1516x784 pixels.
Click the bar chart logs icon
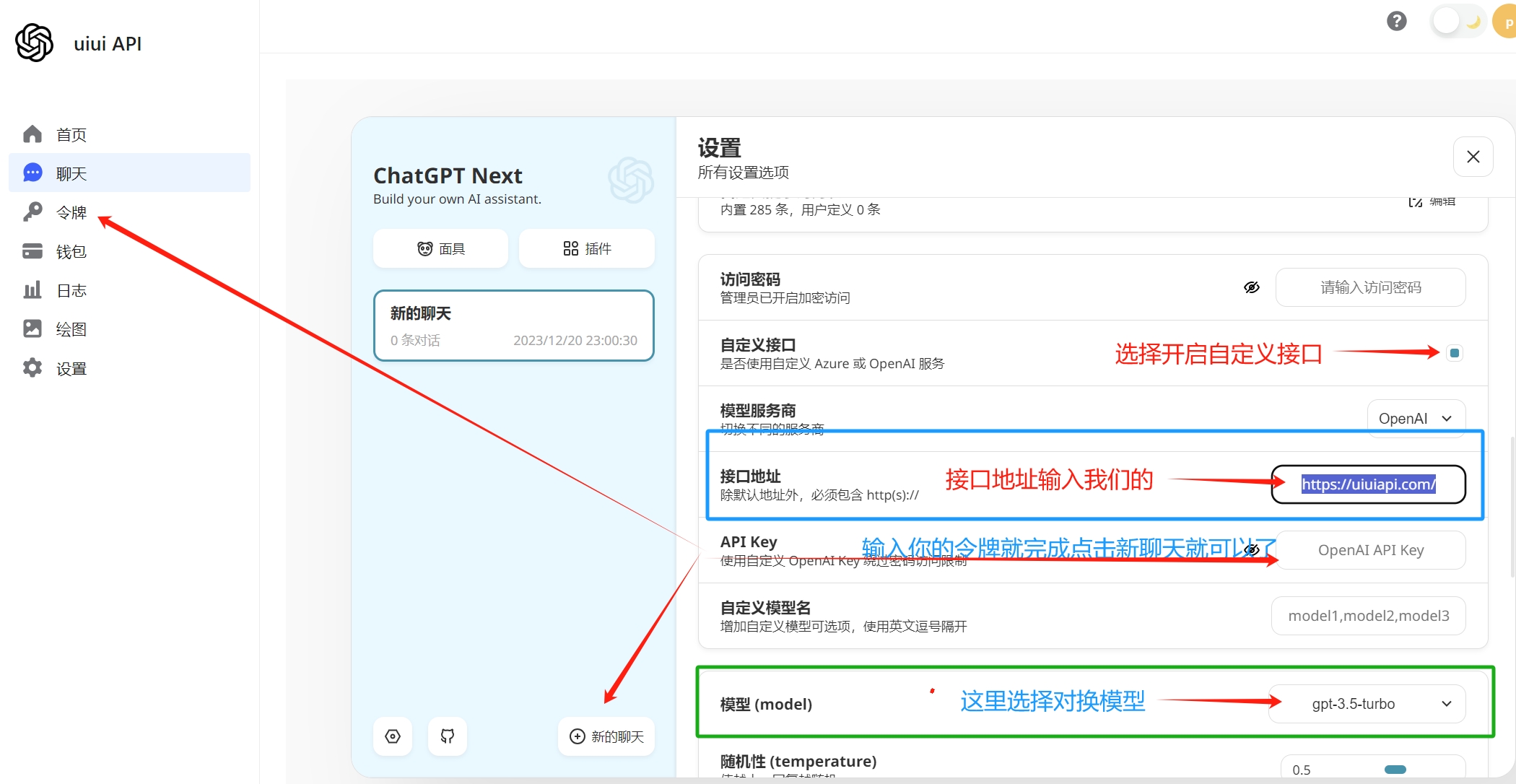coord(32,289)
